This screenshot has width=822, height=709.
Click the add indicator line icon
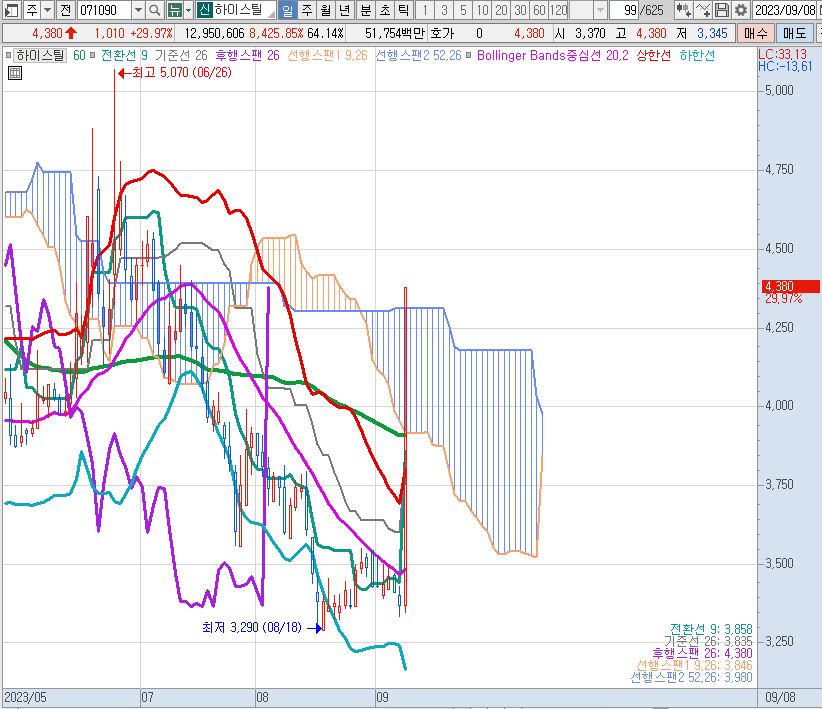click(702, 9)
